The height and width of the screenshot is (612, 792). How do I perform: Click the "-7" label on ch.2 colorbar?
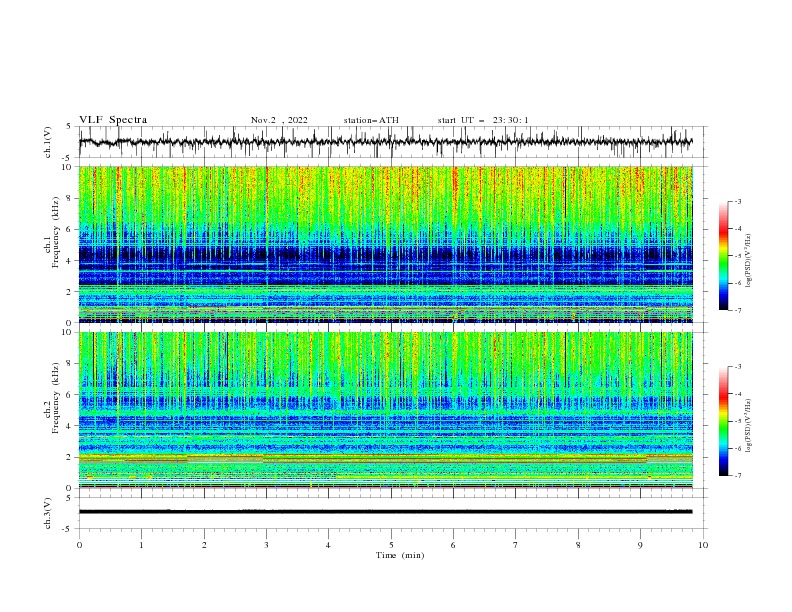click(x=738, y=475)
